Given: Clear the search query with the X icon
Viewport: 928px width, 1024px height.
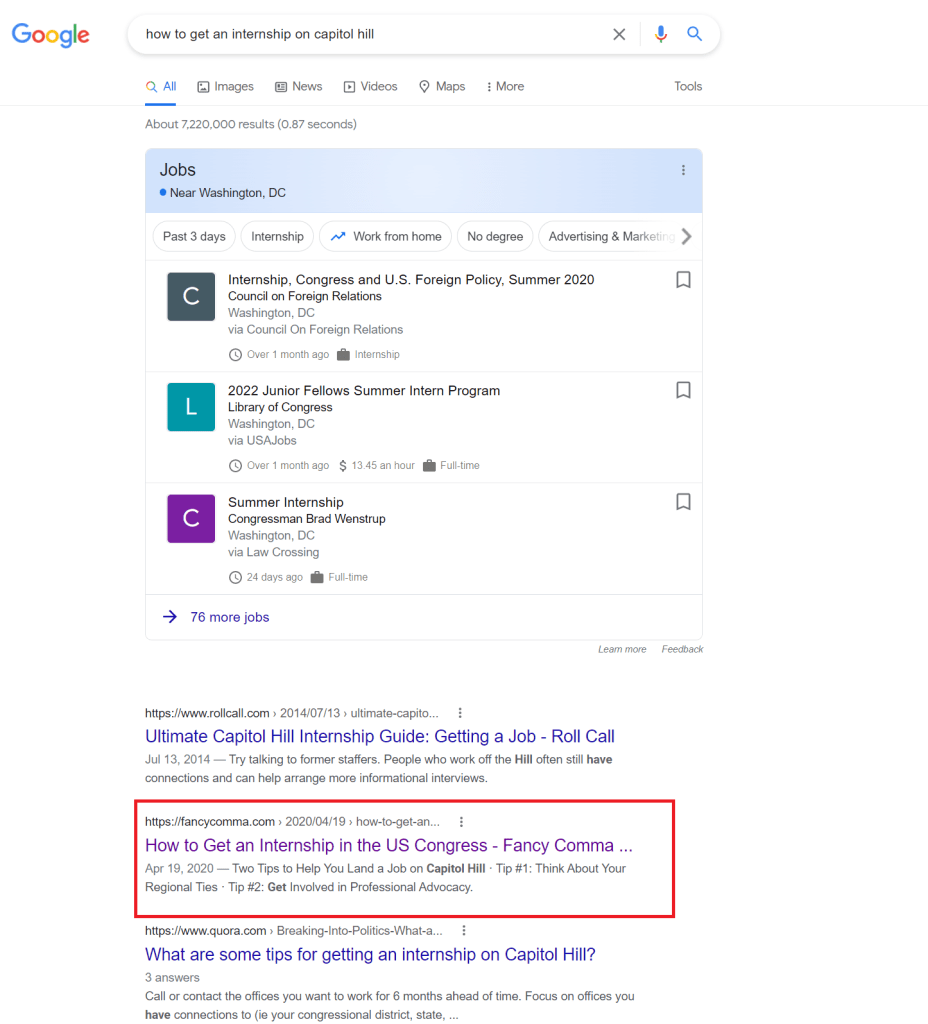Looking at the screenshot, I should coord(619,33).
